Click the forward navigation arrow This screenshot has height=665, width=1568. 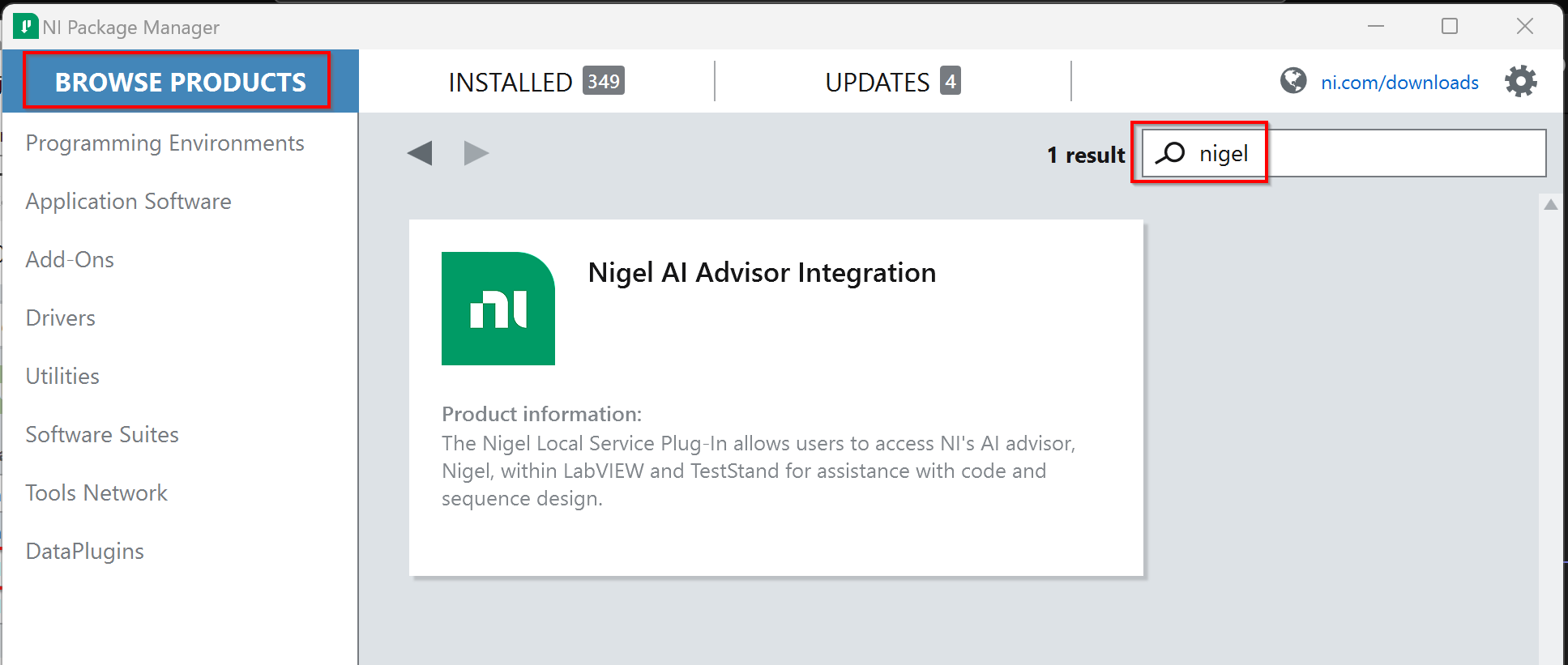point(476,153)
